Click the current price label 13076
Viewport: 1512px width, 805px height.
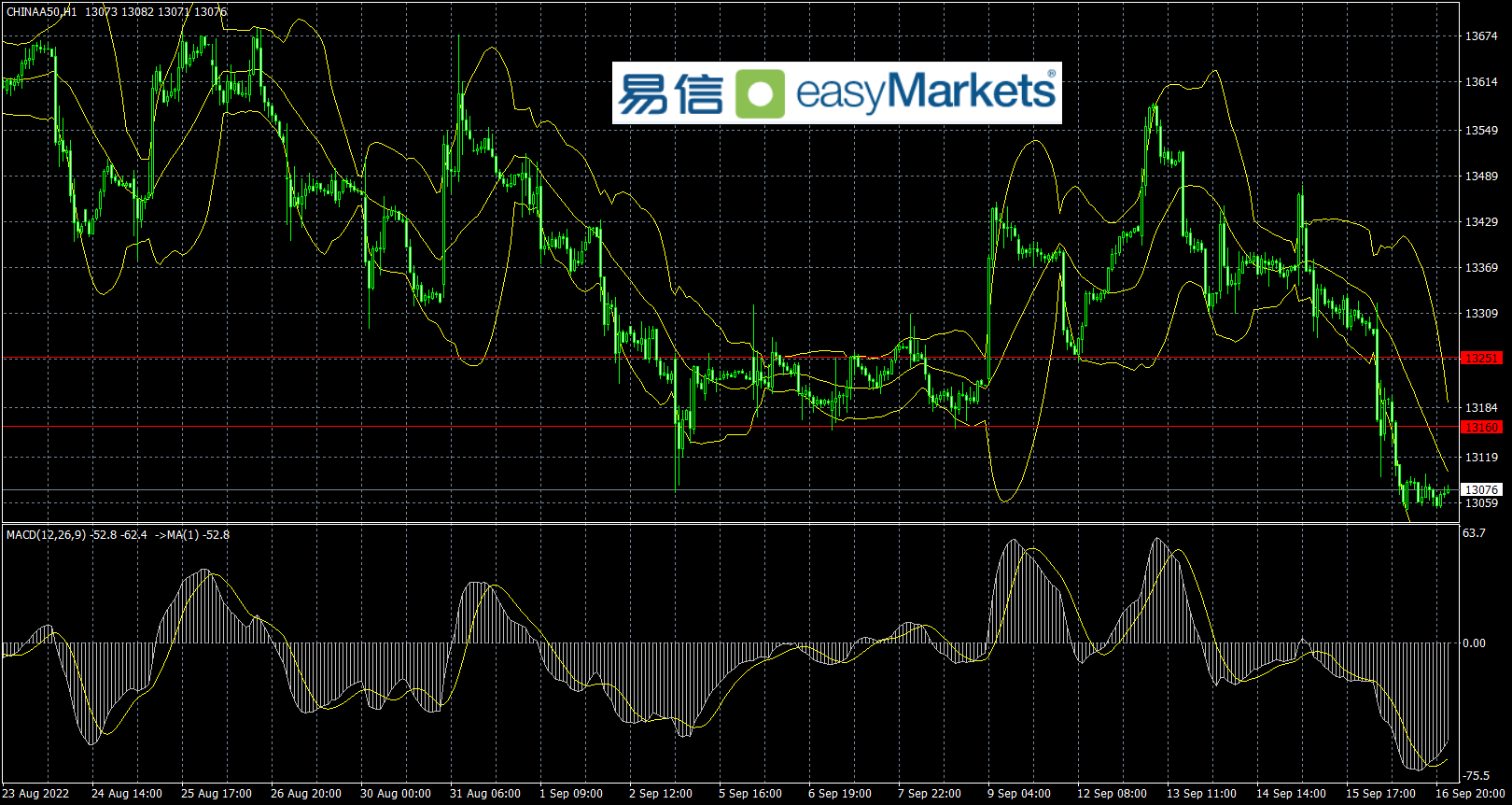point(1481,489)
